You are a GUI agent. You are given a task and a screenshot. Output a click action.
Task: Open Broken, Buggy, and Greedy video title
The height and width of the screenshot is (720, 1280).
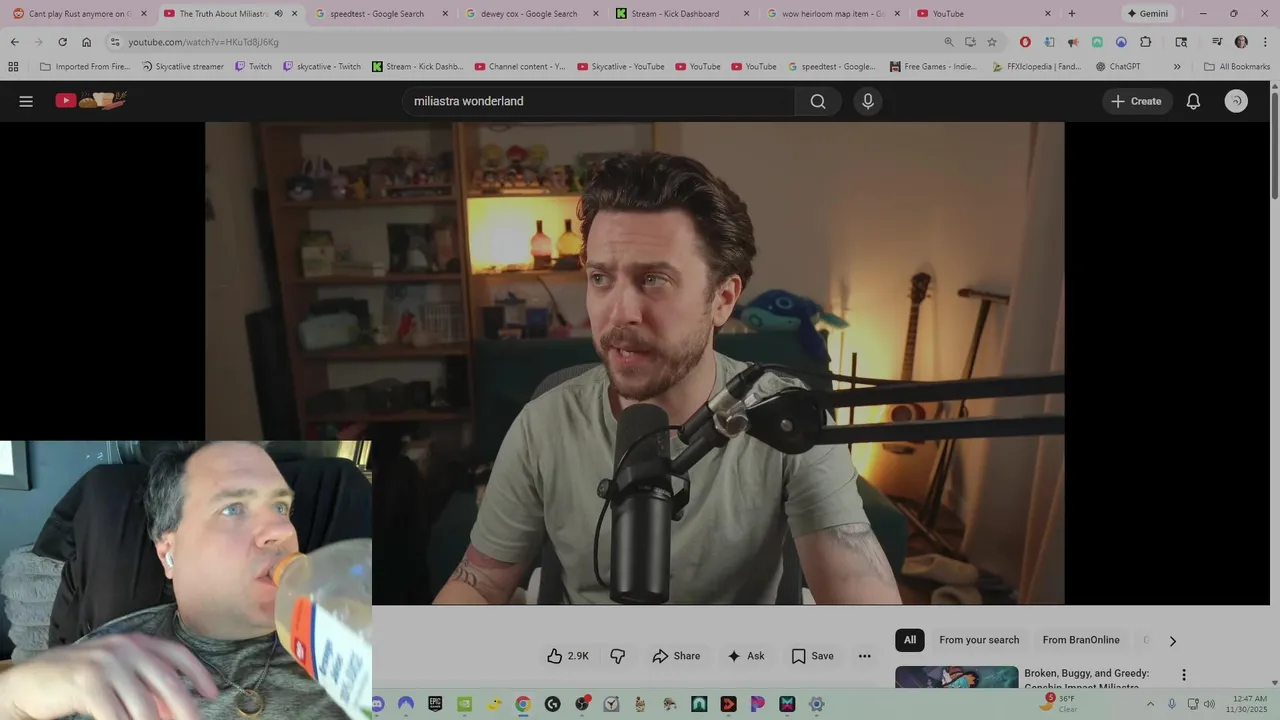1087,680
